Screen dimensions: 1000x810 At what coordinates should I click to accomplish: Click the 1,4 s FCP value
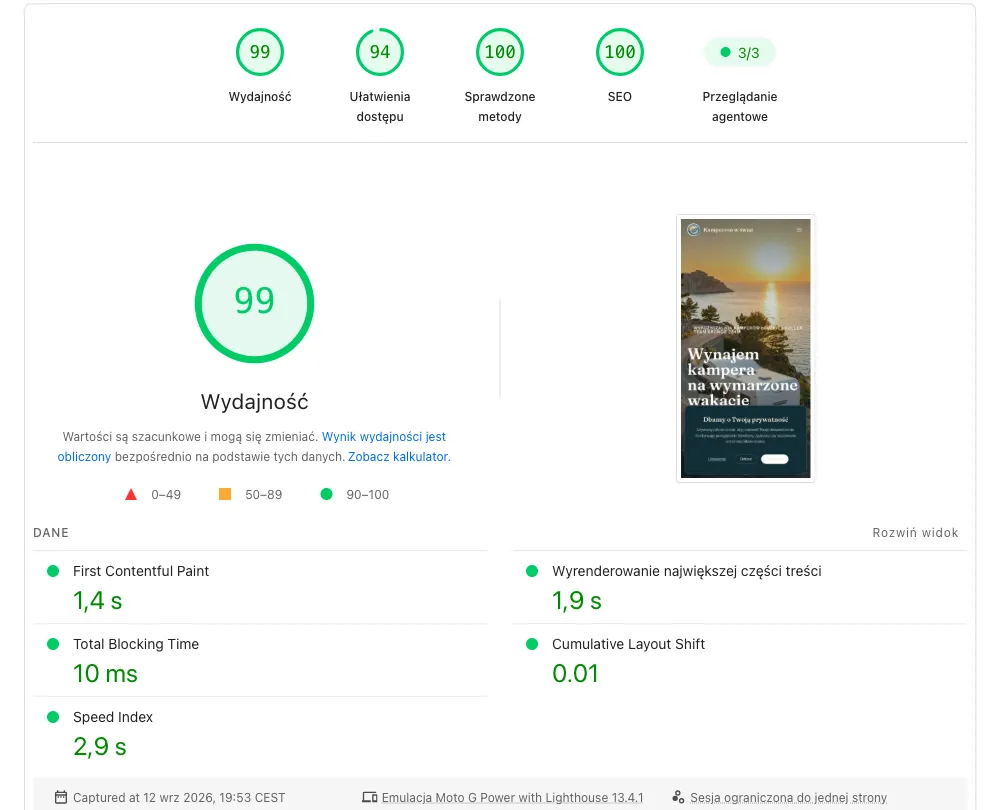click(x=98, y=601)
